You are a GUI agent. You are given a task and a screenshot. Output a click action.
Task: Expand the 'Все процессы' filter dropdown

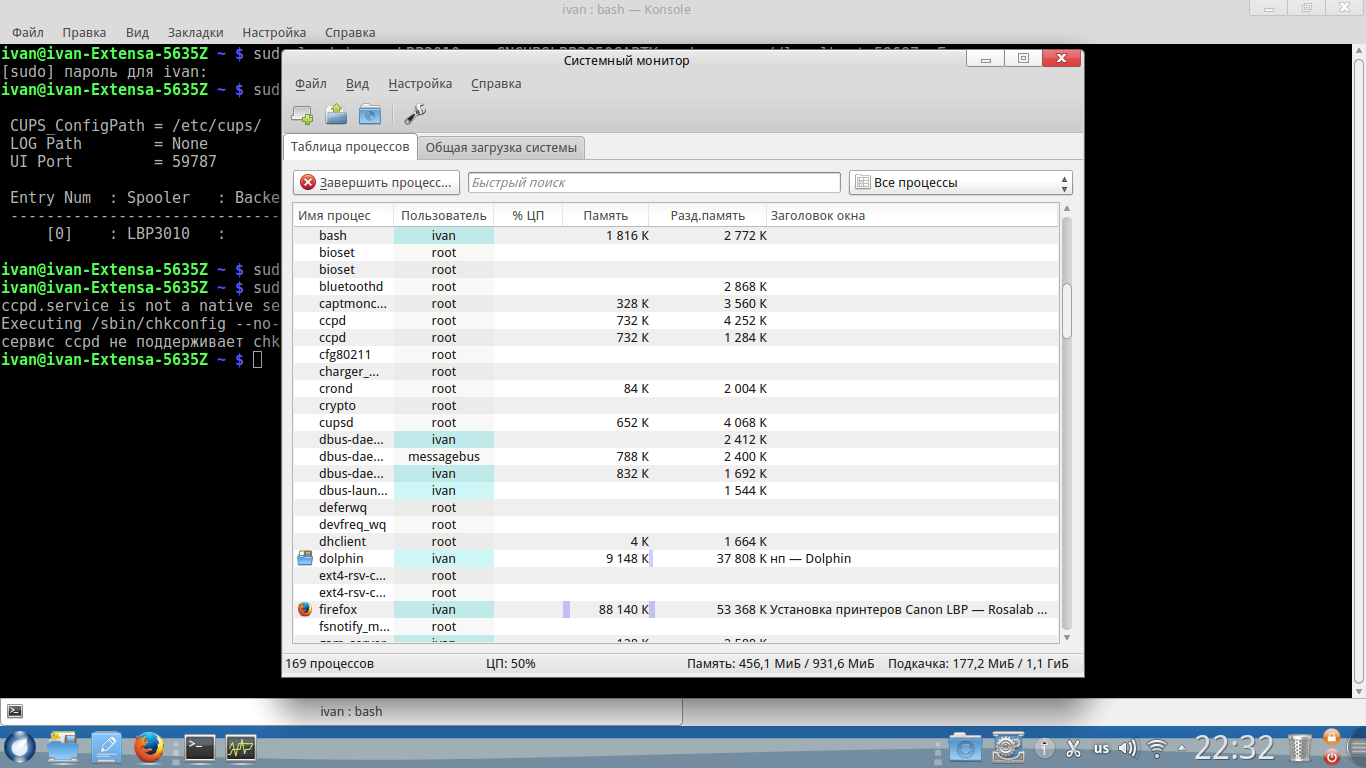click(960, 183)
